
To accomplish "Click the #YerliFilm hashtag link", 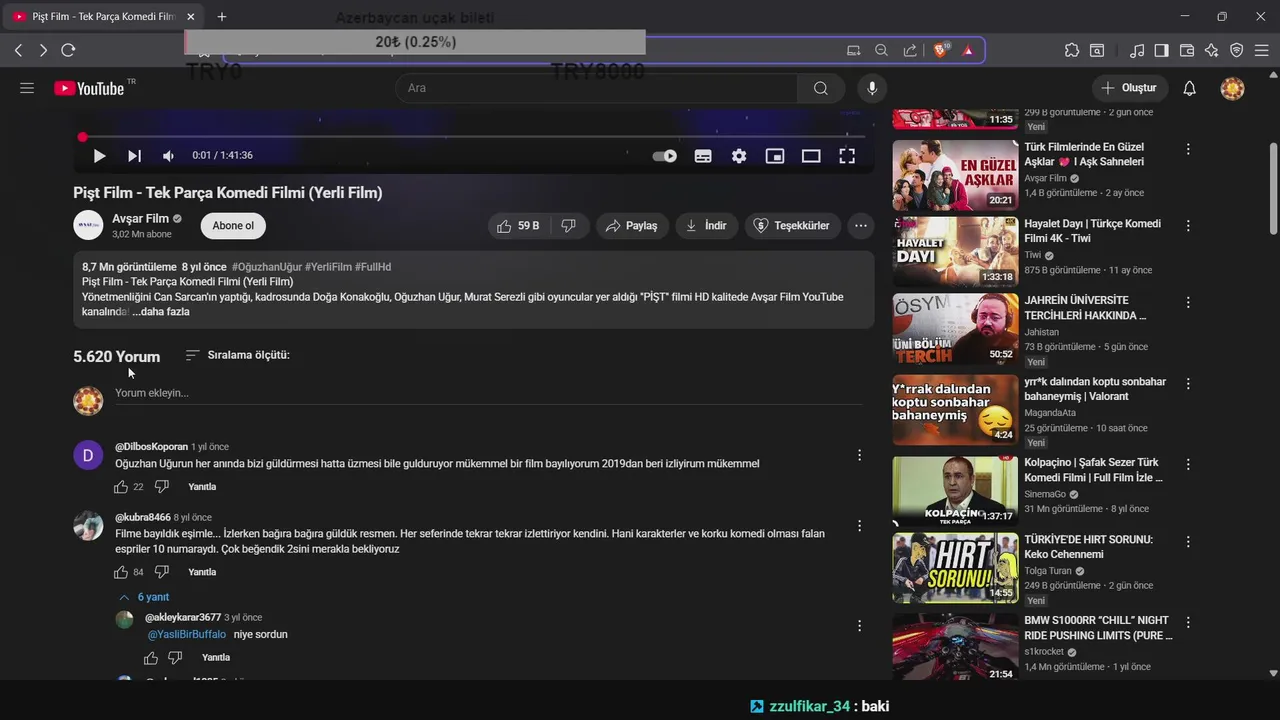I will click(328, 267).
